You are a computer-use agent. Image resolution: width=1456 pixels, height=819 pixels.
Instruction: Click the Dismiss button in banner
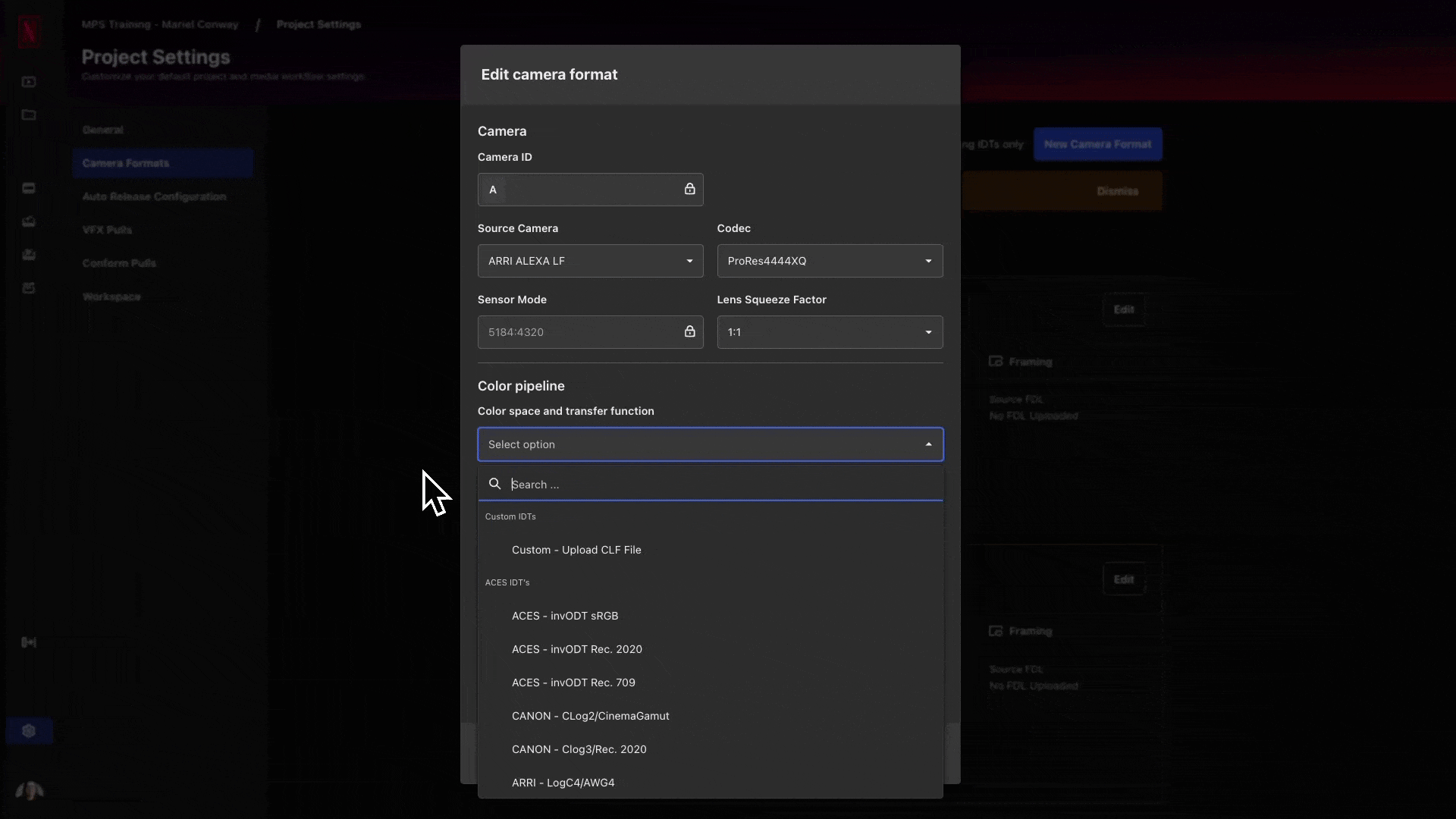coord(1117,191)
